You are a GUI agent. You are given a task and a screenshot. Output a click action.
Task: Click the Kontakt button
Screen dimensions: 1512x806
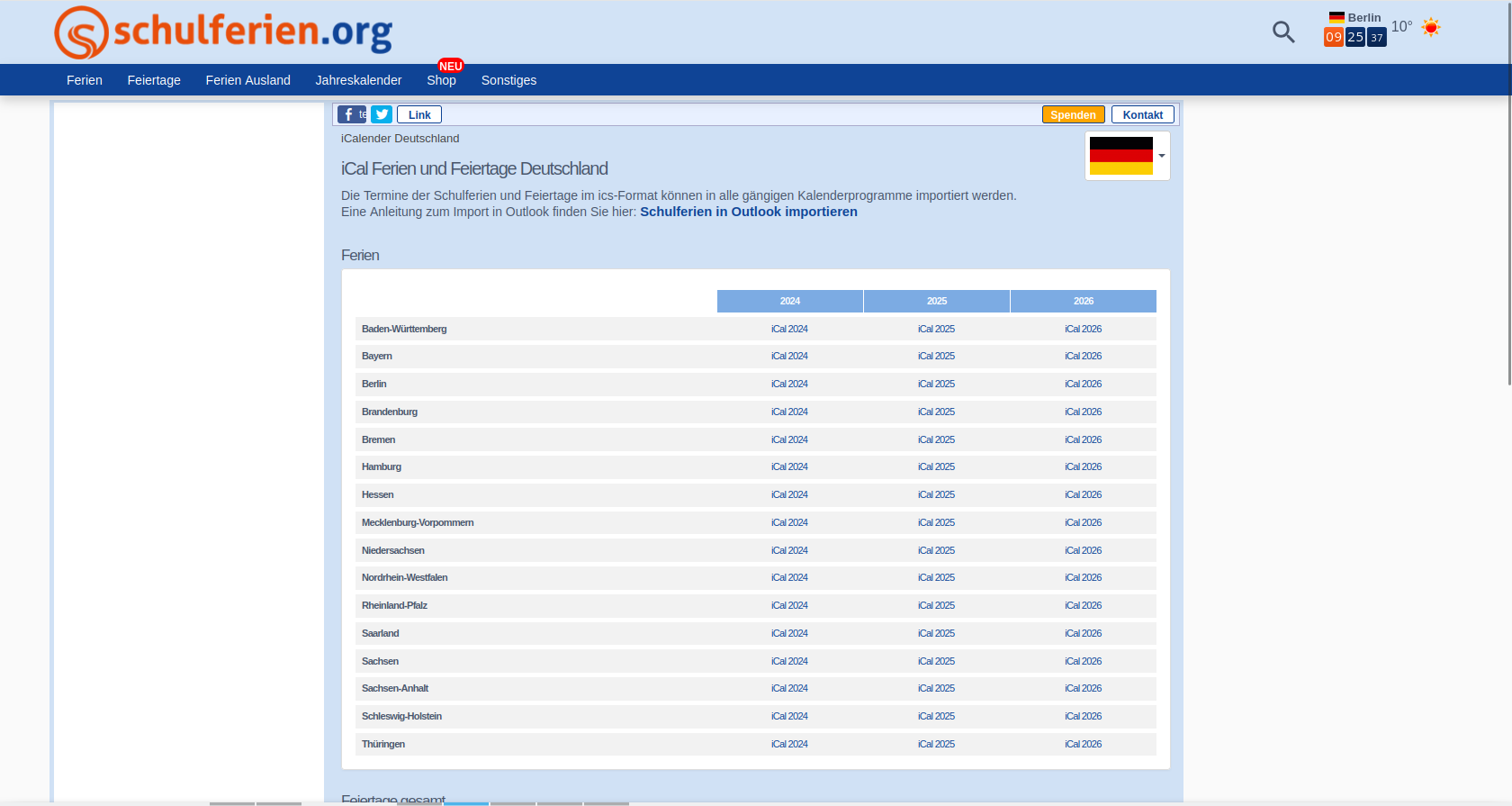click(x=1142, y=114)
